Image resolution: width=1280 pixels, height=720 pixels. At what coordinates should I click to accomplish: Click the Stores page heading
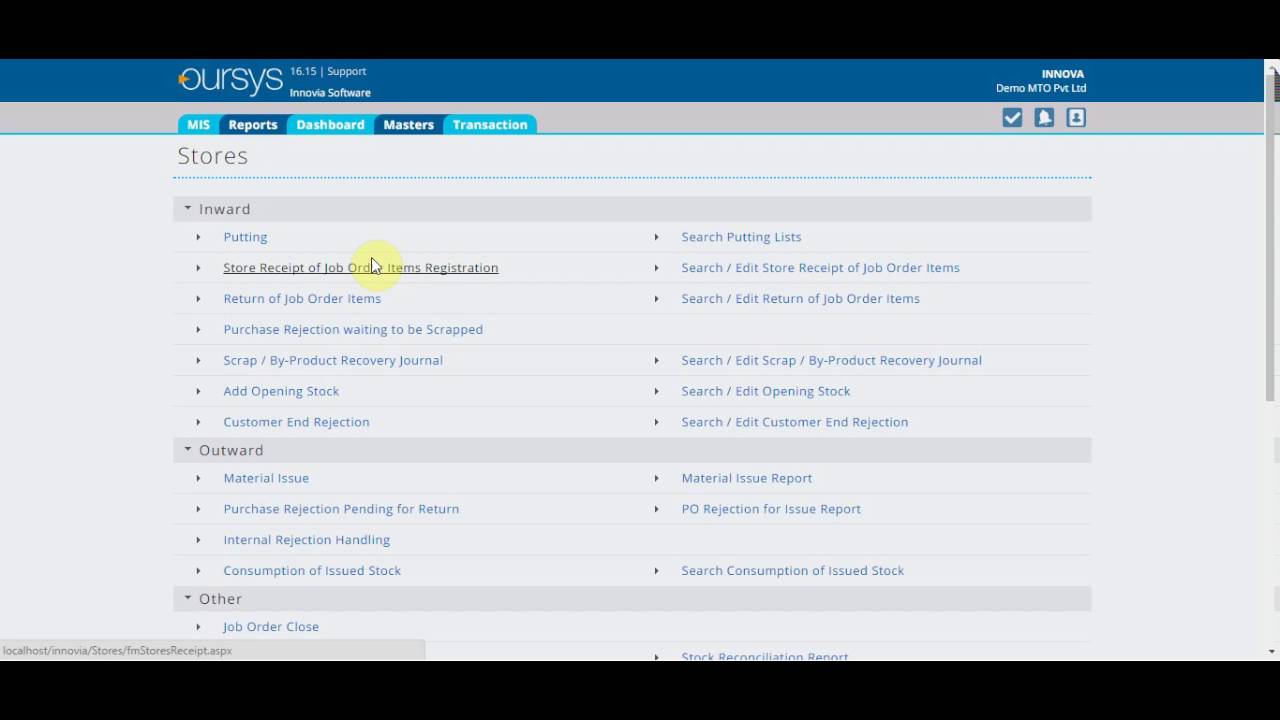[x=213, y=156]
